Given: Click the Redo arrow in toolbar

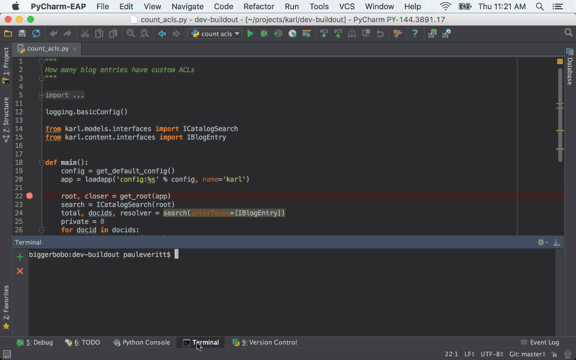Looking at the screenshot, I should tap(67, 34).
